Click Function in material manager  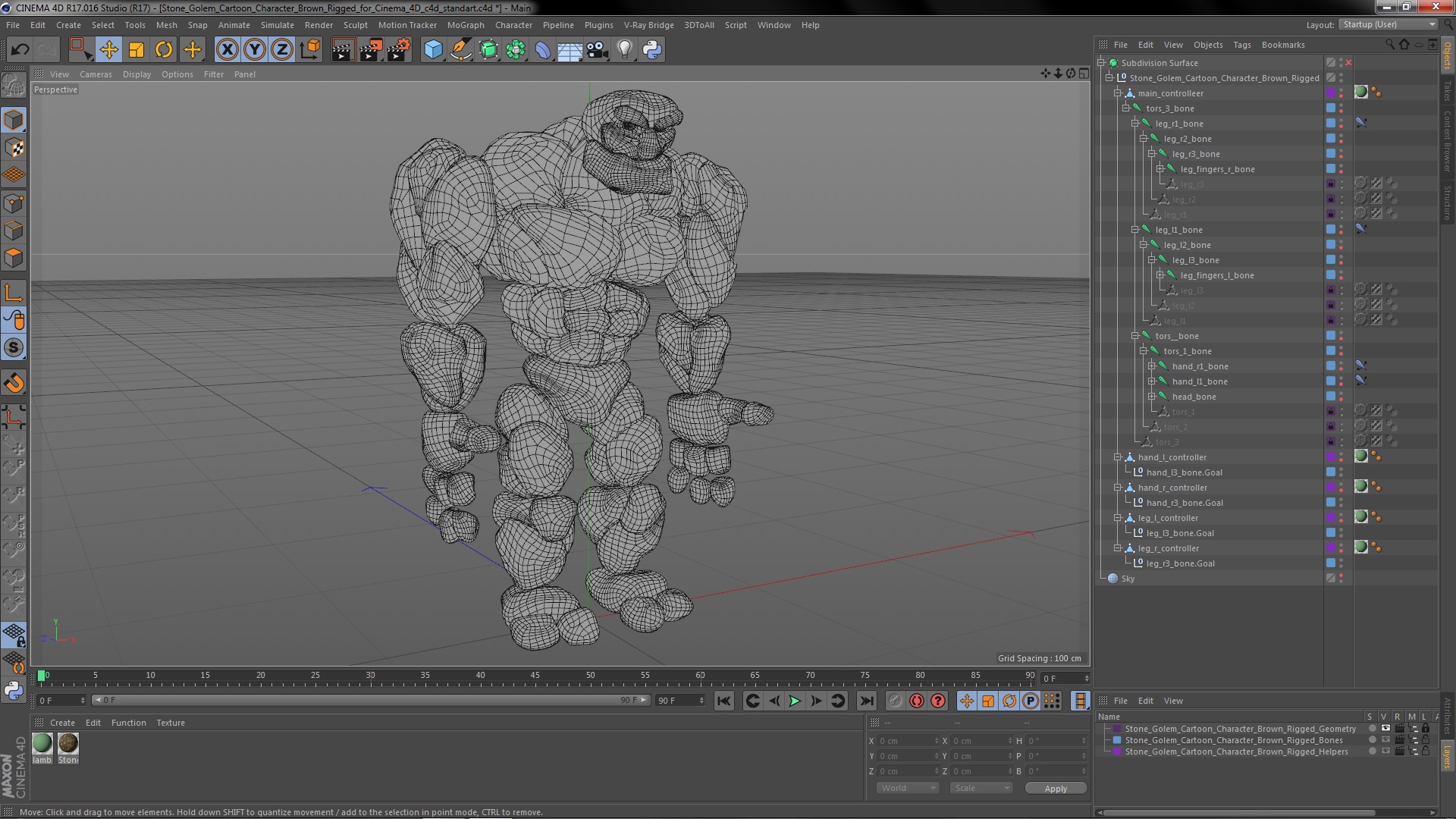click(128, 723)
